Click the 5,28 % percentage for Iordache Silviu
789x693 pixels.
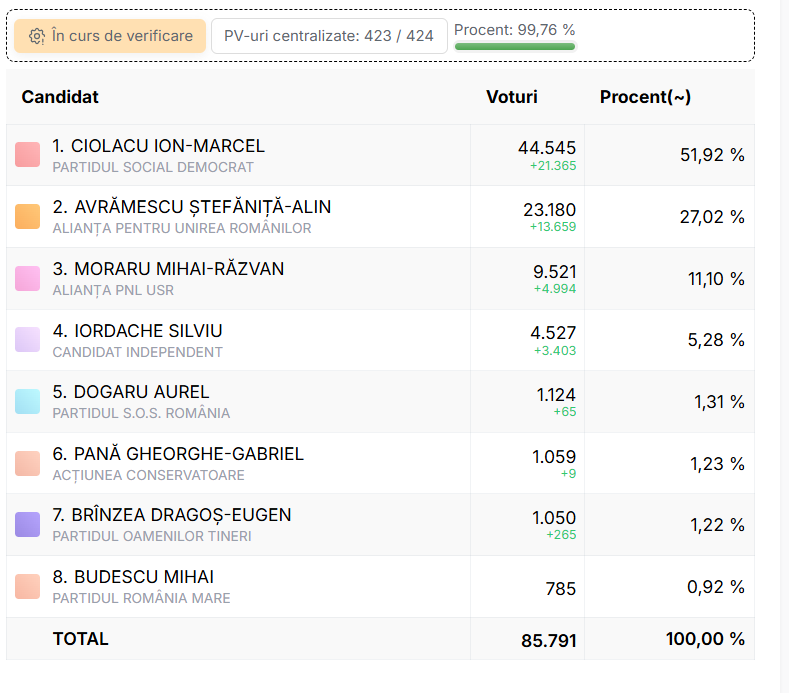click(715, 340)
